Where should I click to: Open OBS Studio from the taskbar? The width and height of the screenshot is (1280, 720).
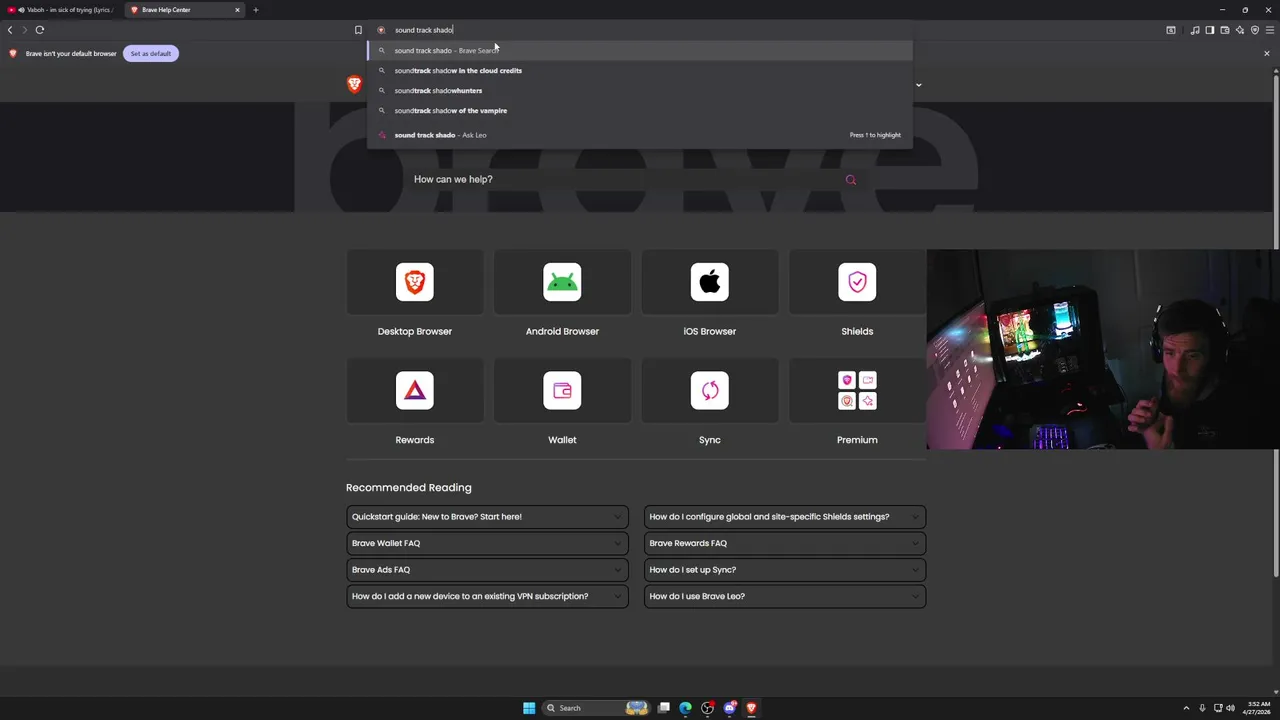708,708
